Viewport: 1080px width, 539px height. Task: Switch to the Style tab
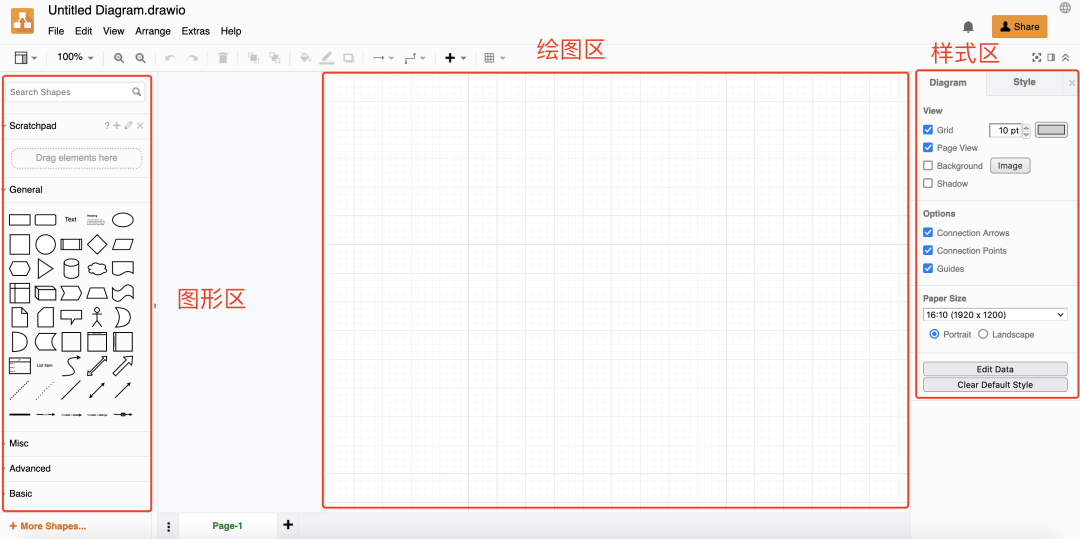click(x=1024, y=83)
